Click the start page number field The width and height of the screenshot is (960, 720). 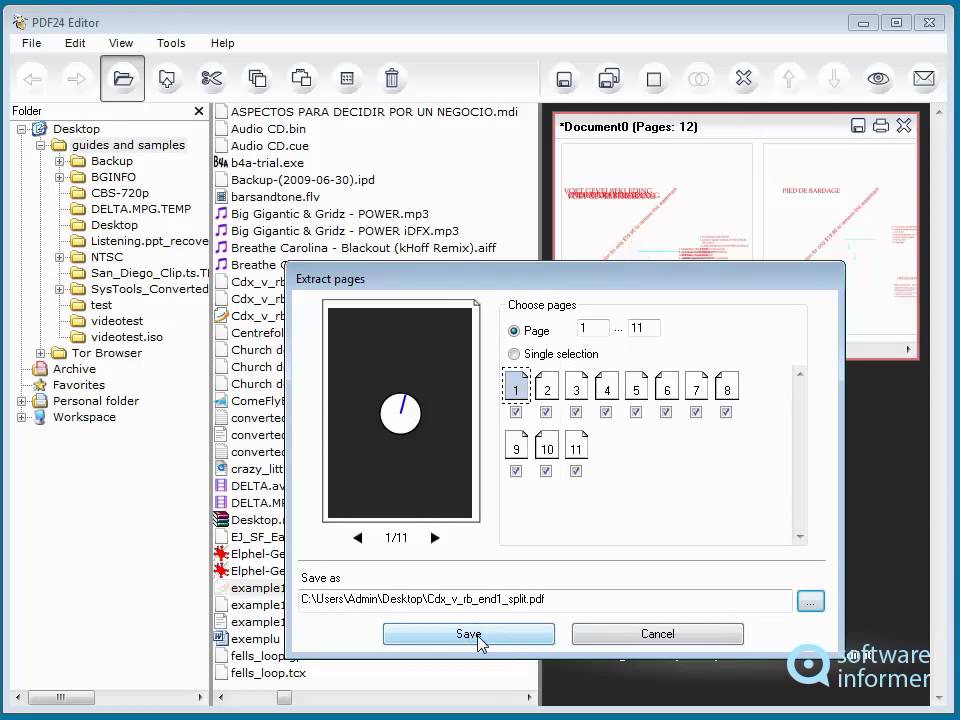(593, 328)
